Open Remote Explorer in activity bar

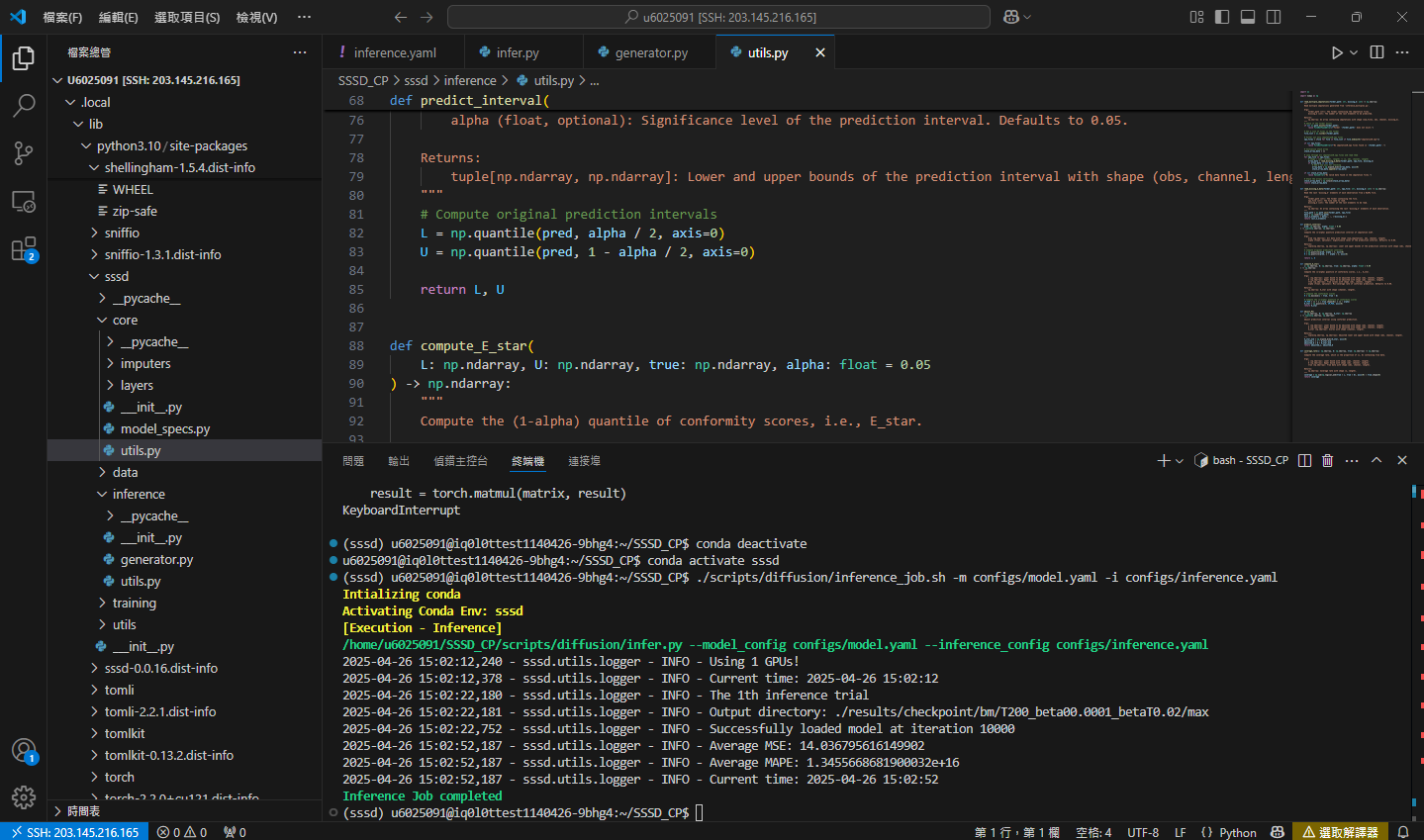coord(24,201)
